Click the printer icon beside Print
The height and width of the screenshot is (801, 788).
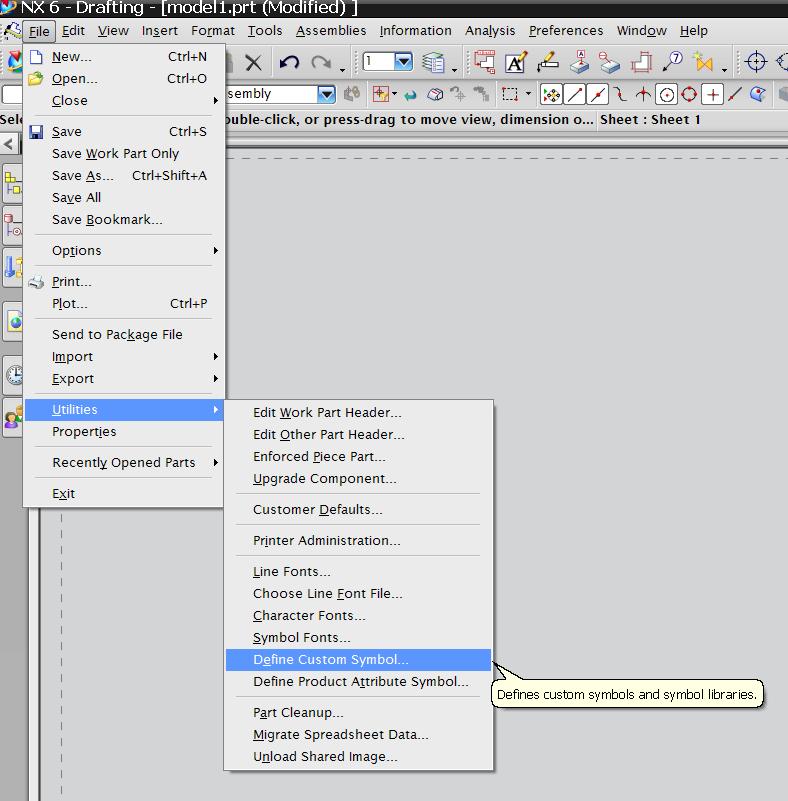(36, 281)
